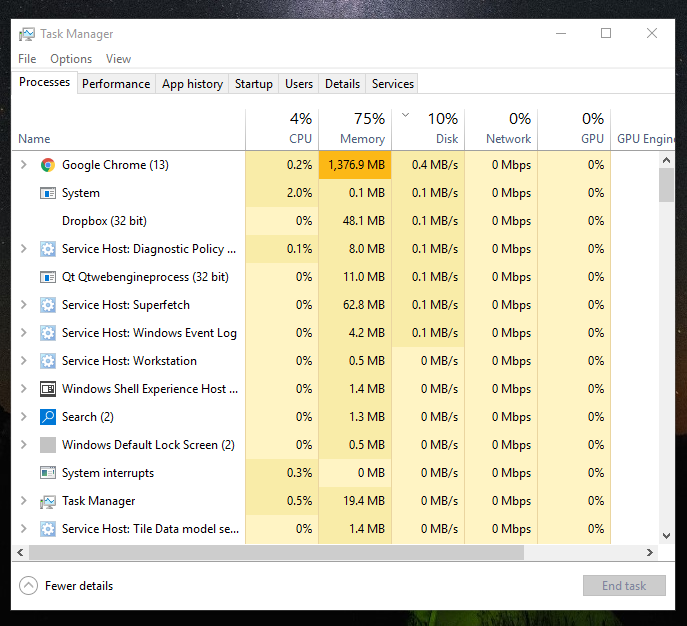The height and width of the screenshot is (626, 687).
Task: Click the Windows Shell Experience Host icon
Action: coord(48,389)
